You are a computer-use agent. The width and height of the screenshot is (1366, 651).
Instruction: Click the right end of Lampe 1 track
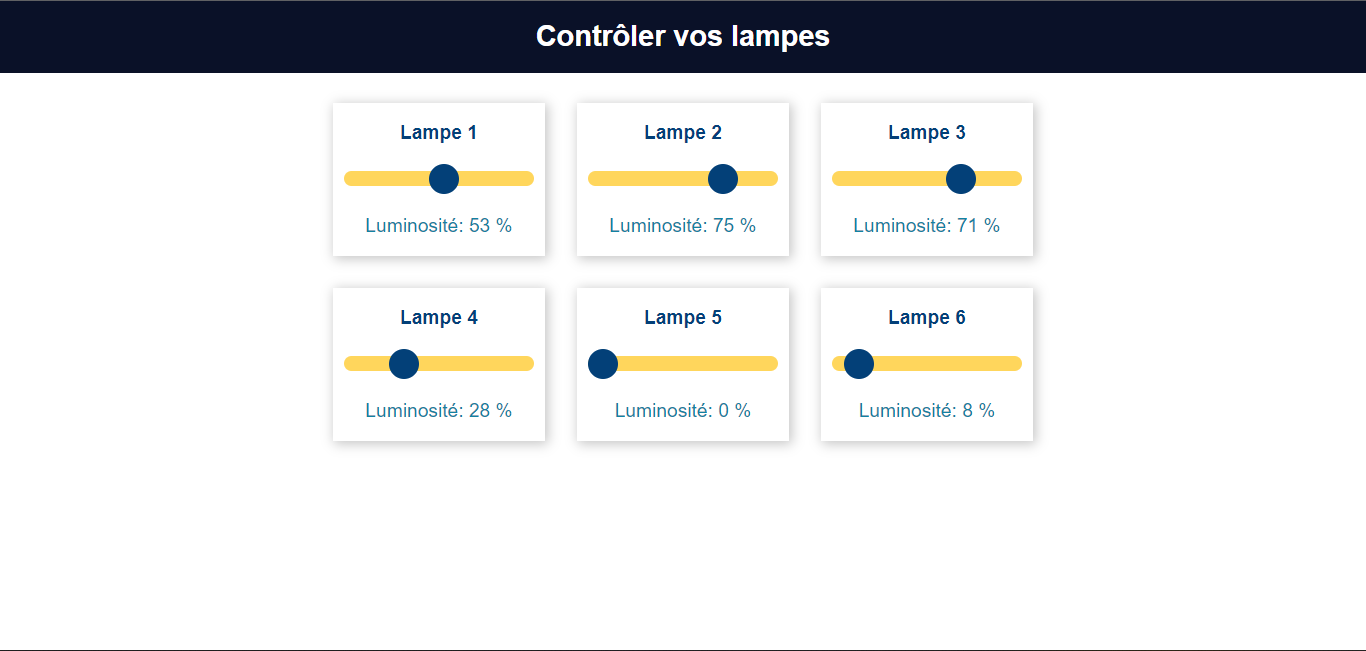tap(527, 179)
